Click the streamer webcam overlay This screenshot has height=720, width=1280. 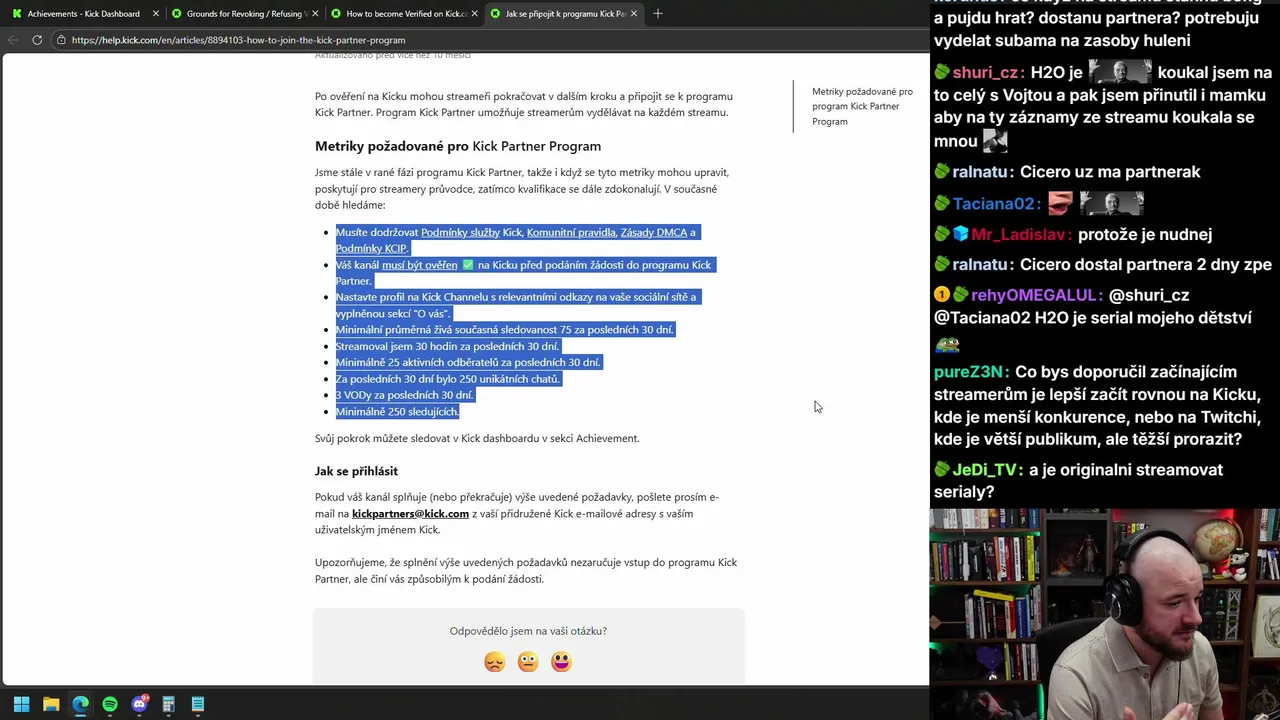tap(1105, 614)
